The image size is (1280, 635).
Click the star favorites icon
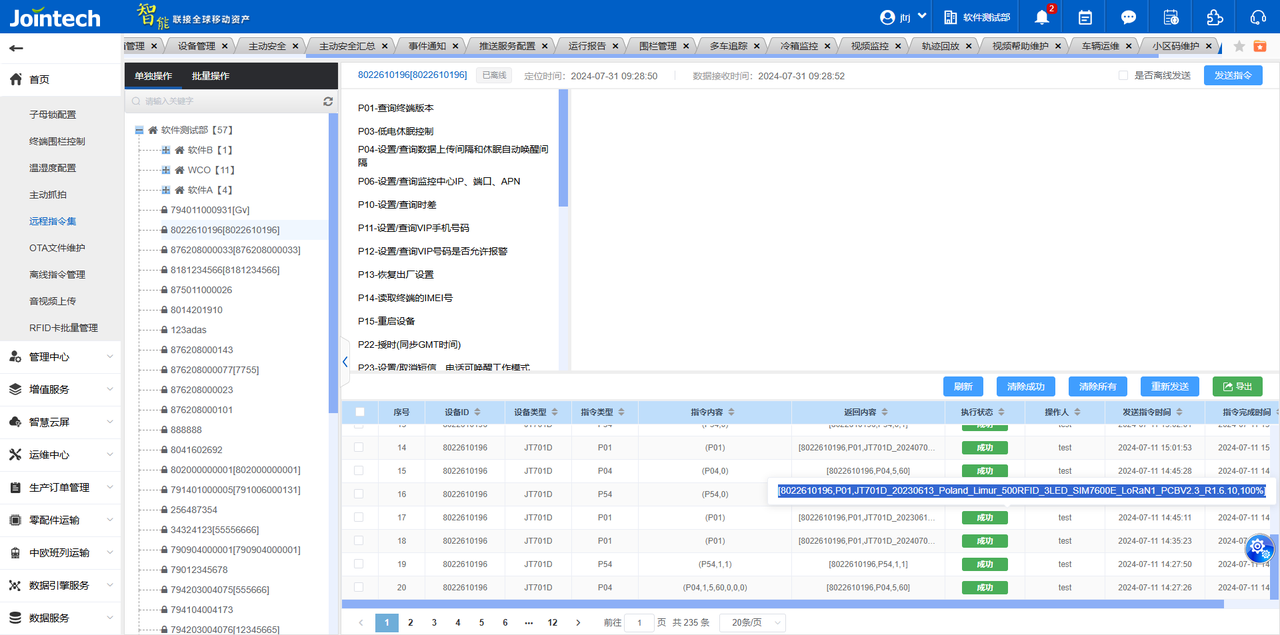(x=1239, y=46)
